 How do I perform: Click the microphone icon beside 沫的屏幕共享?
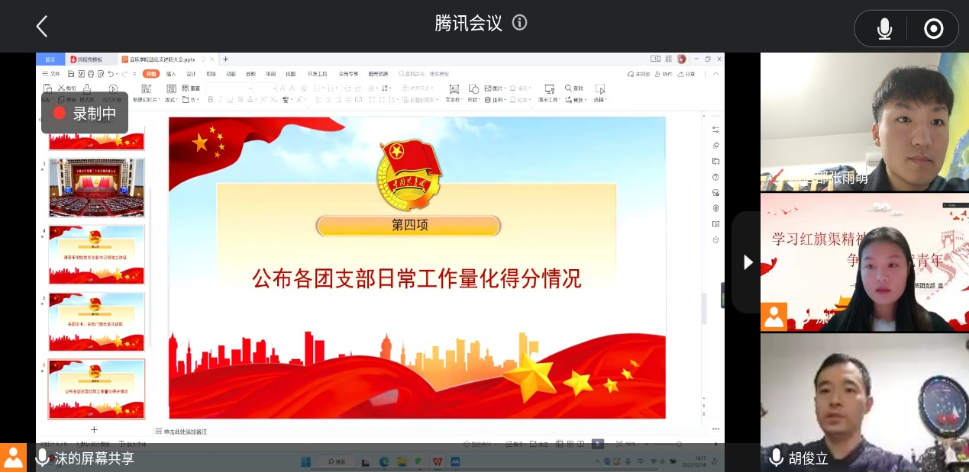click(x=42, y=458)
